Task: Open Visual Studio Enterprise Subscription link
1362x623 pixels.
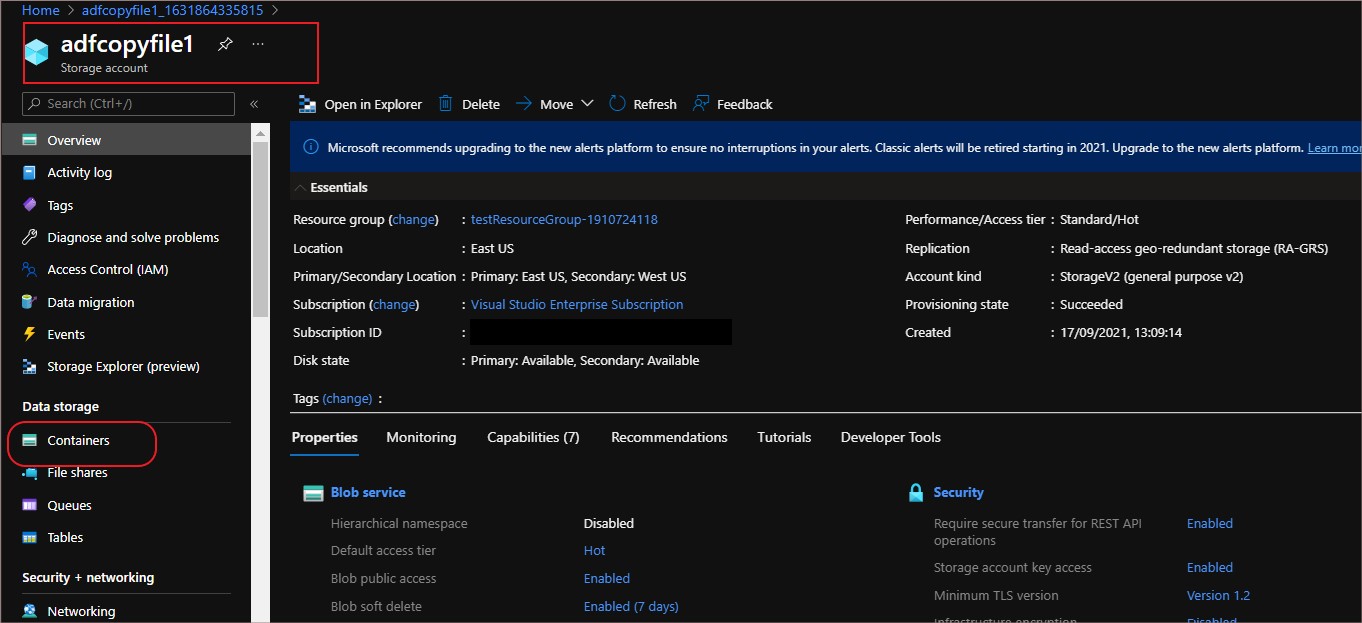Action: pos(577,304)
